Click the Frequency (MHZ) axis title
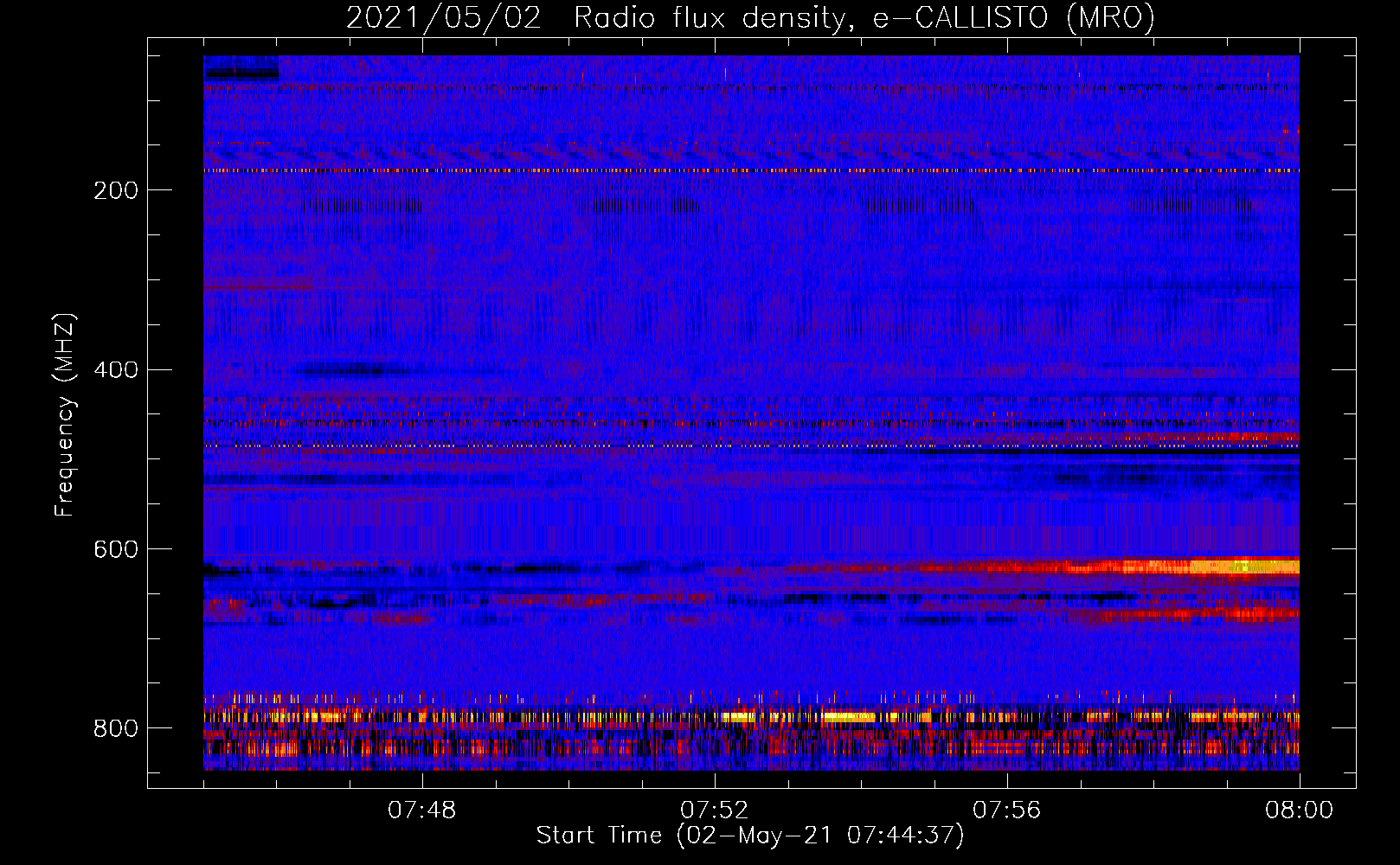Viewport: 1400px width, 865px height. coord(65,415)
